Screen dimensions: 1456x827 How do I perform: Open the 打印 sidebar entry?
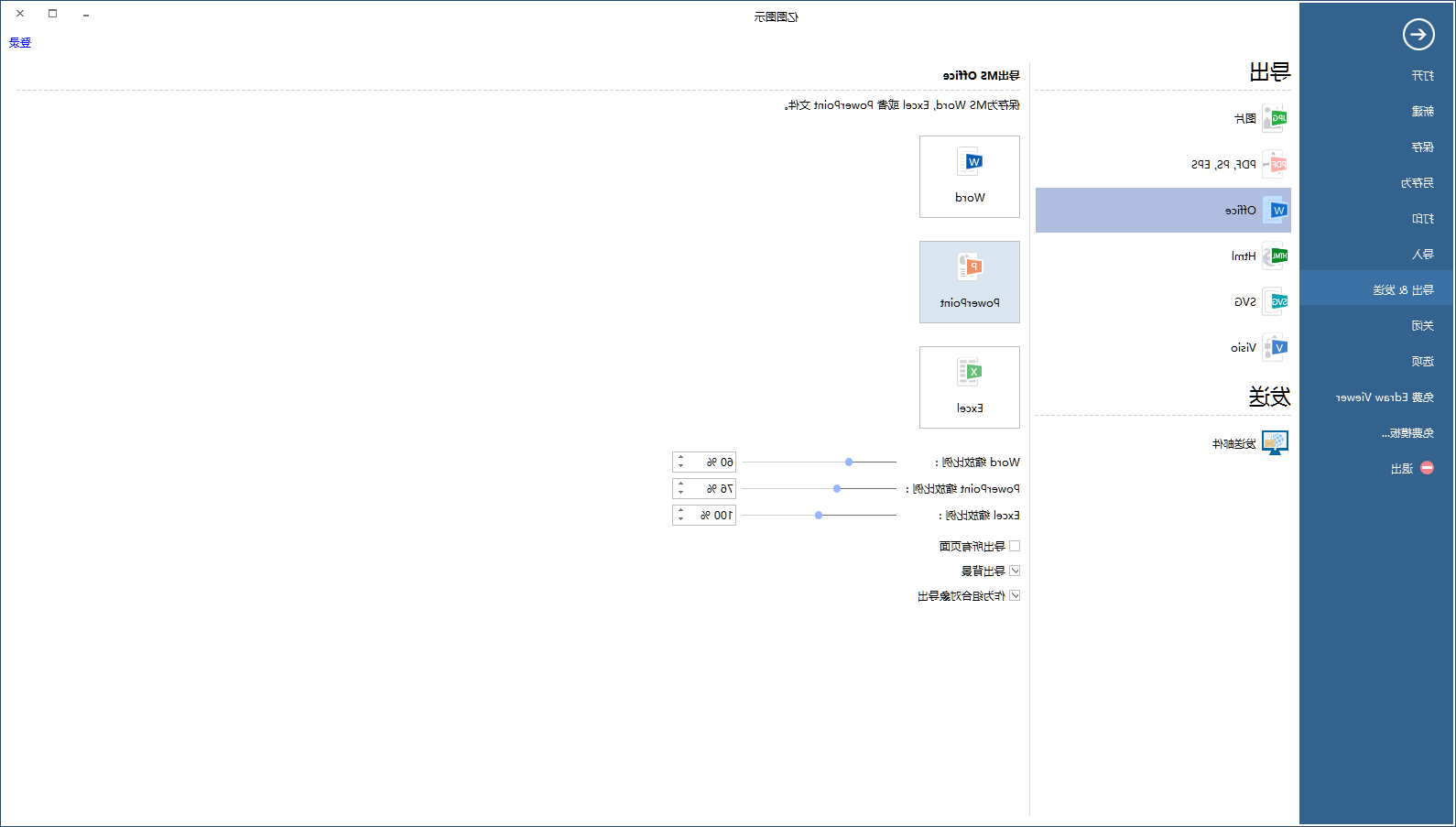click(1422, 218)
